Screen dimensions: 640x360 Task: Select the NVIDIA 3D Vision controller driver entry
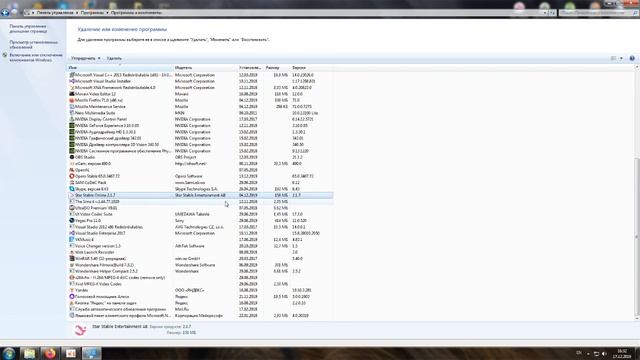(200, 144)
